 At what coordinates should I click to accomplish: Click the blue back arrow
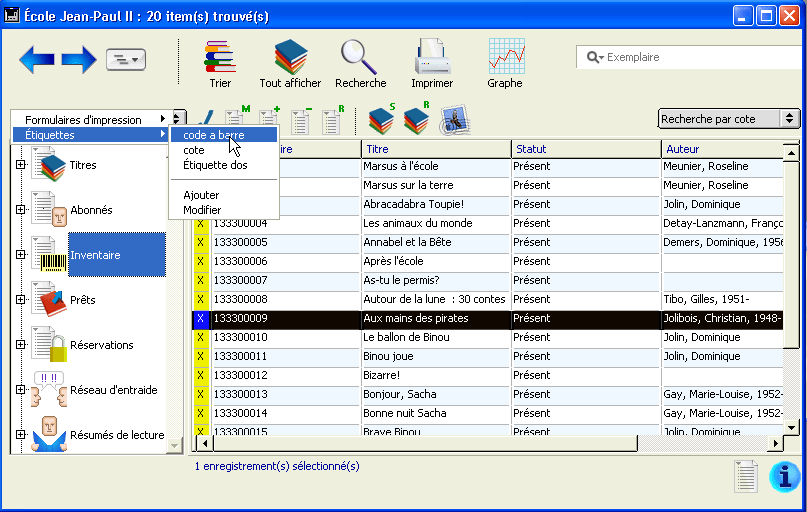(37, 60)
